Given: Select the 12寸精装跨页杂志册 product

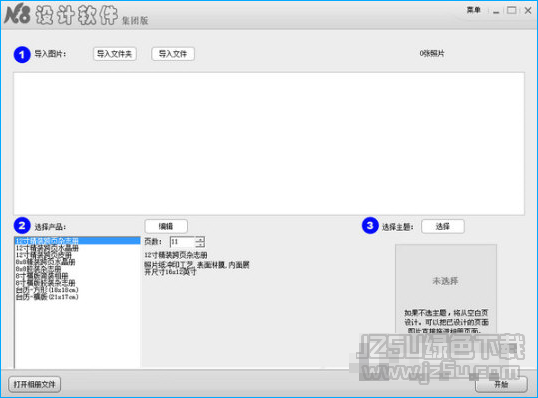Looking at the screenshot, I should [78, 241].
